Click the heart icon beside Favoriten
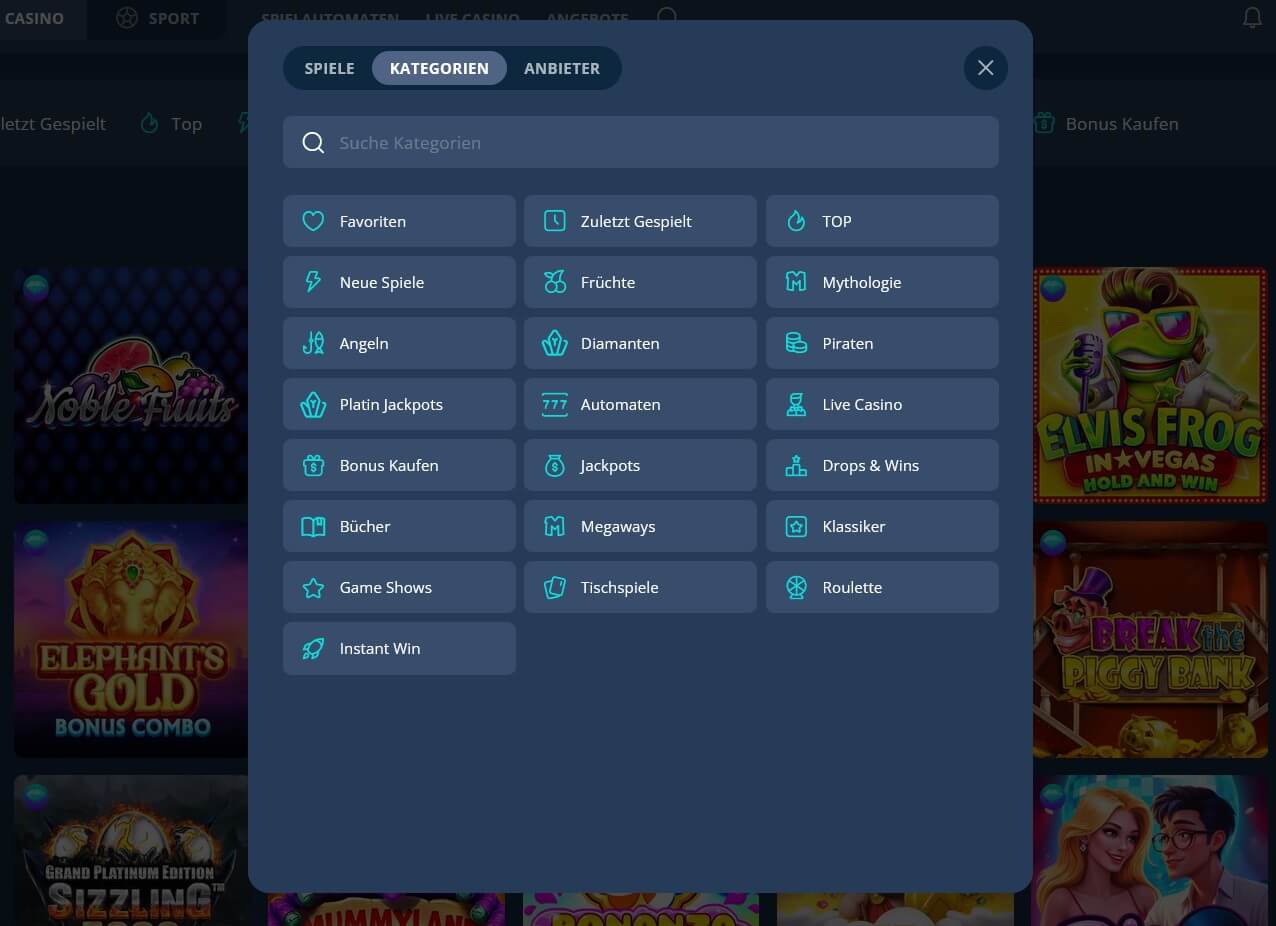Screen dimensions: 1276x926 pyautogui.click(x=313, y=221)
